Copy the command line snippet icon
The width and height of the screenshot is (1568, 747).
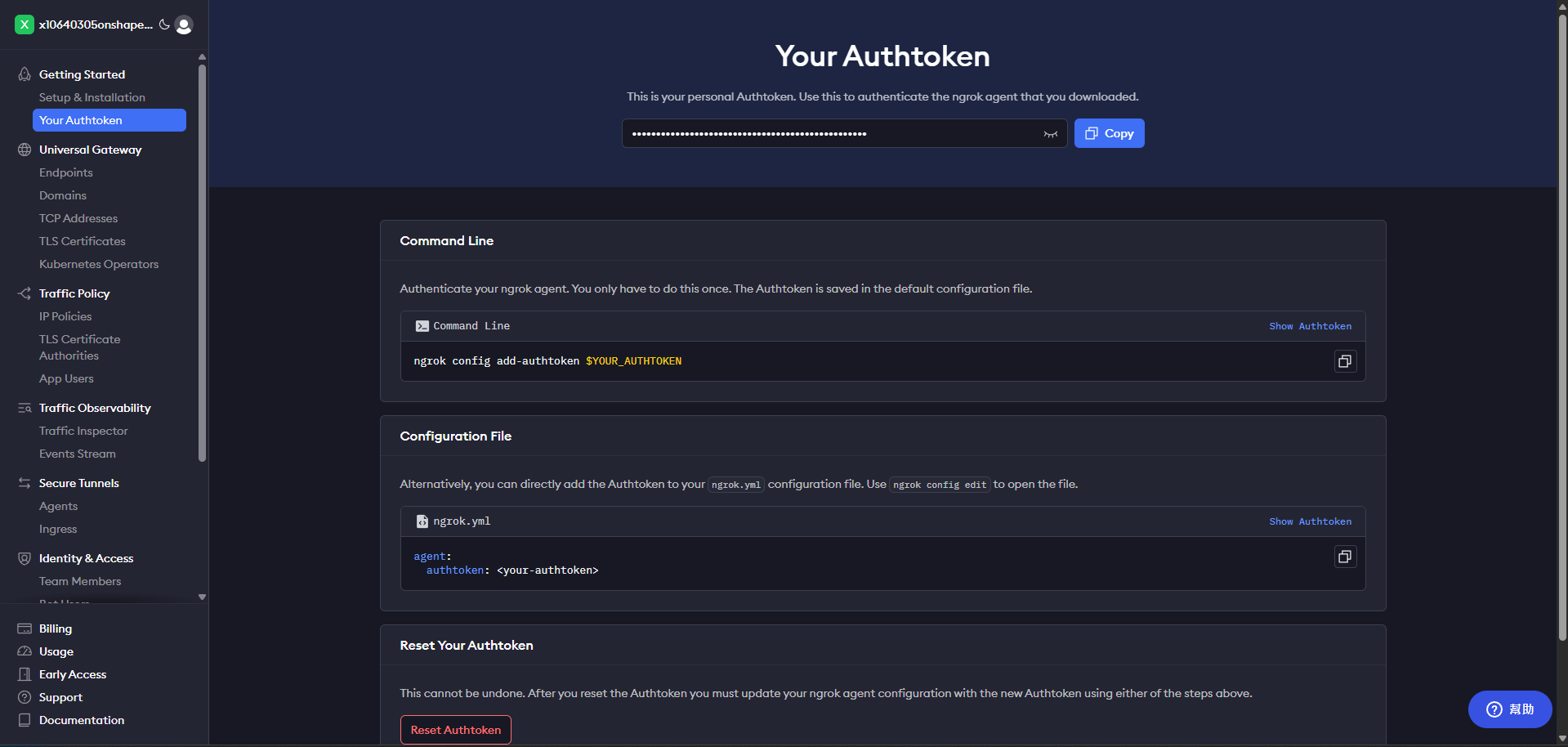[x=1345, y=361]
